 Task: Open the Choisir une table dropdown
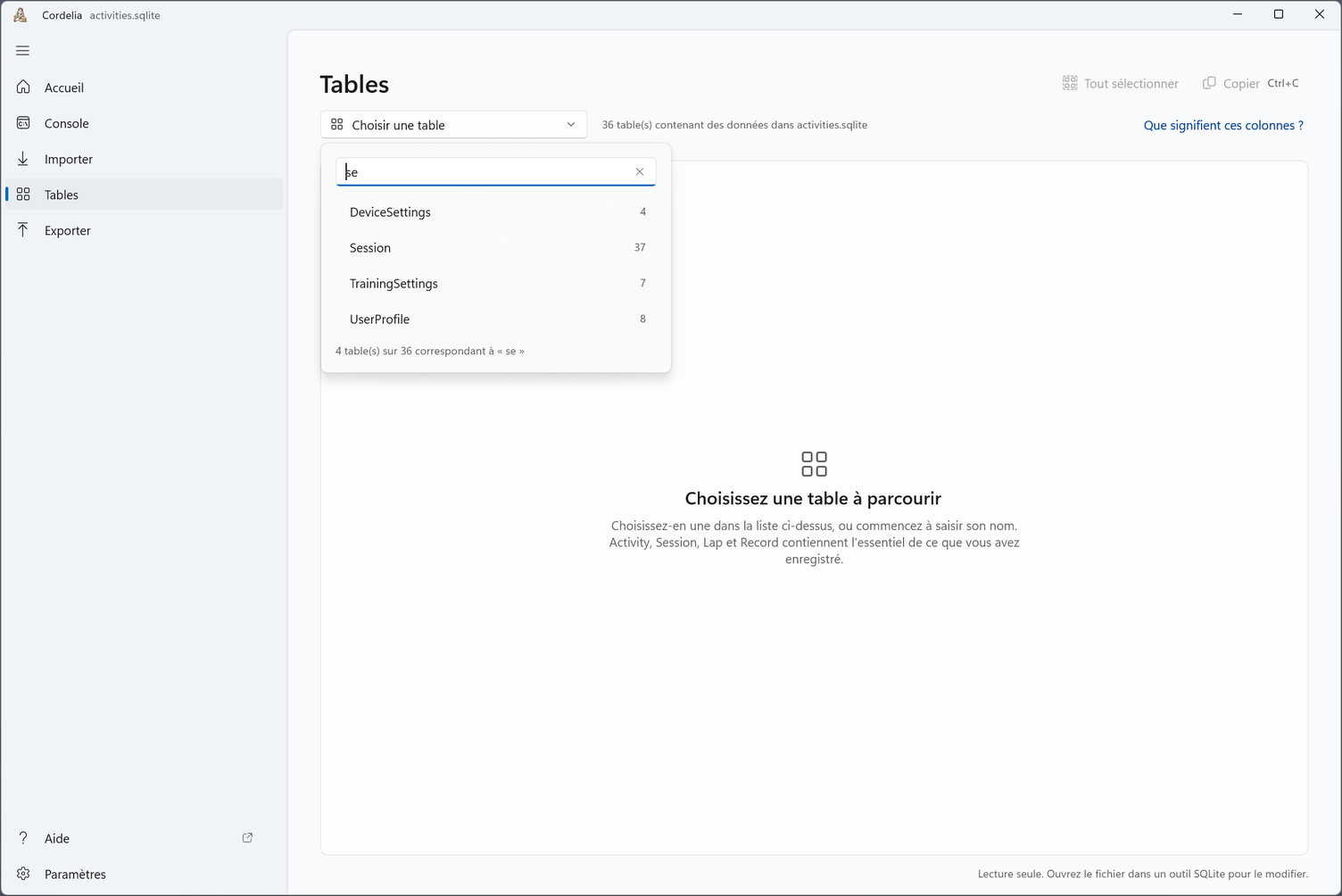tap(453, 125)
